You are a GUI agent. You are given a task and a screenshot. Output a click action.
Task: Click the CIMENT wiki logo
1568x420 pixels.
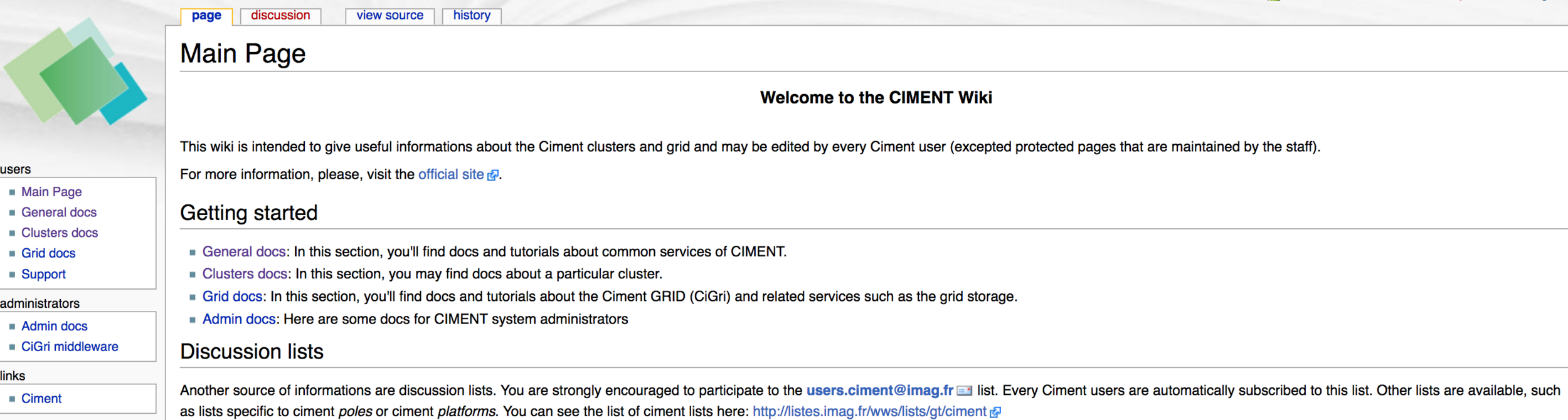(75, 71)
